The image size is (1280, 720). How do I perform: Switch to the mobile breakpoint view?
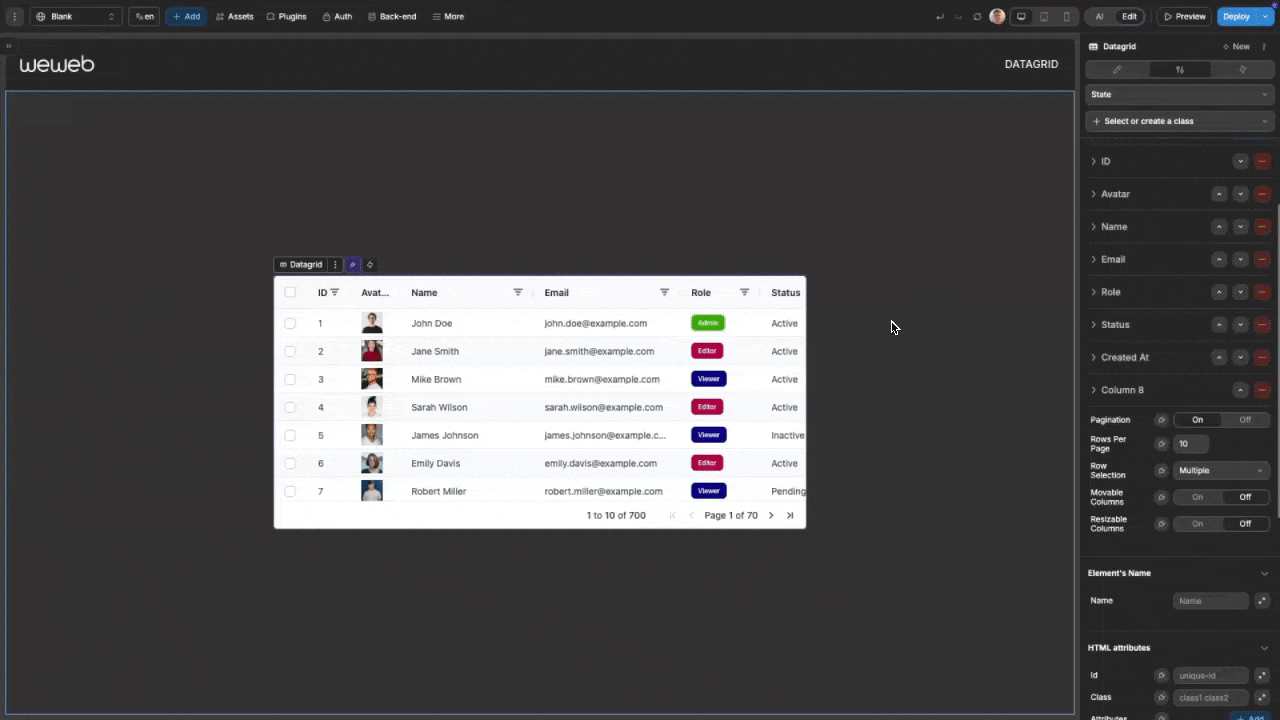[x=1067, y=17]
